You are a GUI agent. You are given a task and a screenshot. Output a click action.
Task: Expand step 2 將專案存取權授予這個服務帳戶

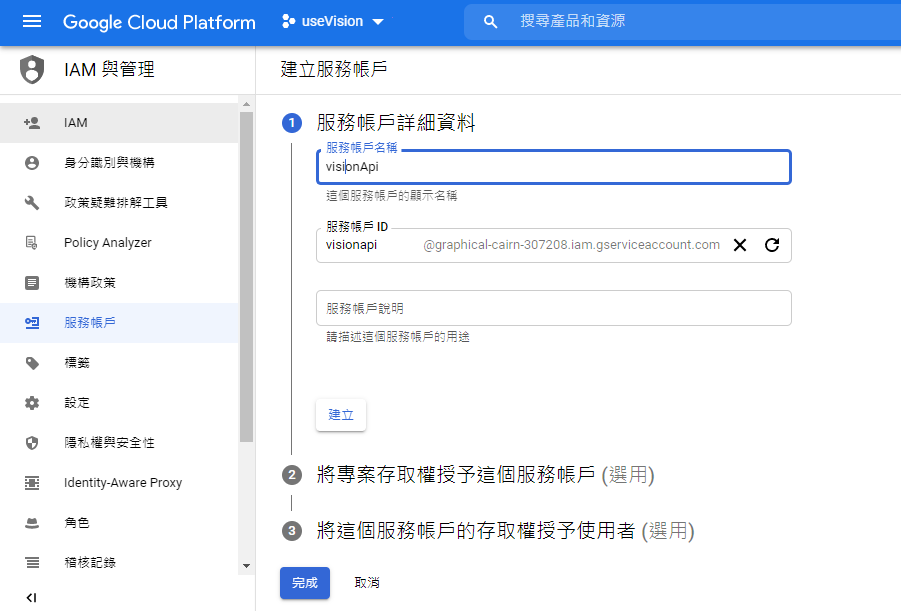click(x=485, y=475)
